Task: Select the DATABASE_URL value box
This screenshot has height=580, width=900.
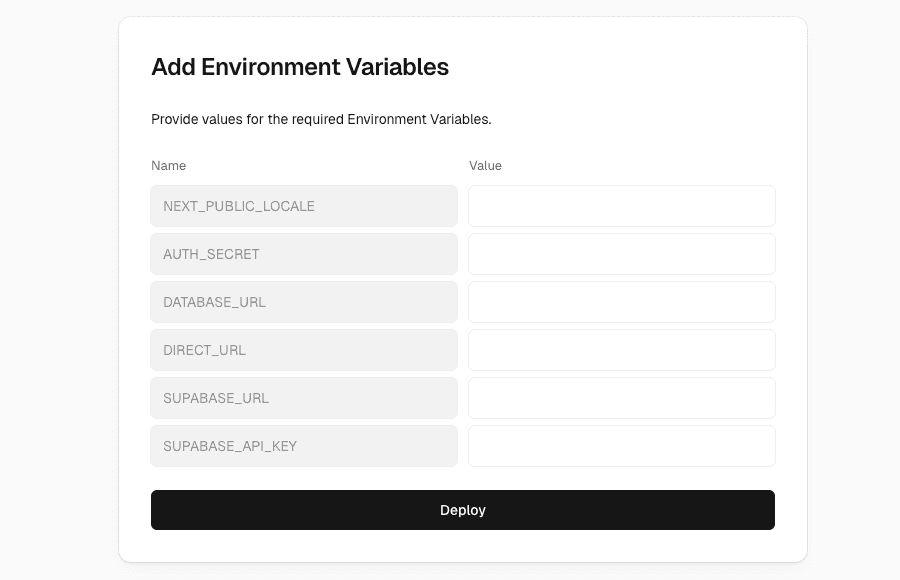Action: coord(621,302)
